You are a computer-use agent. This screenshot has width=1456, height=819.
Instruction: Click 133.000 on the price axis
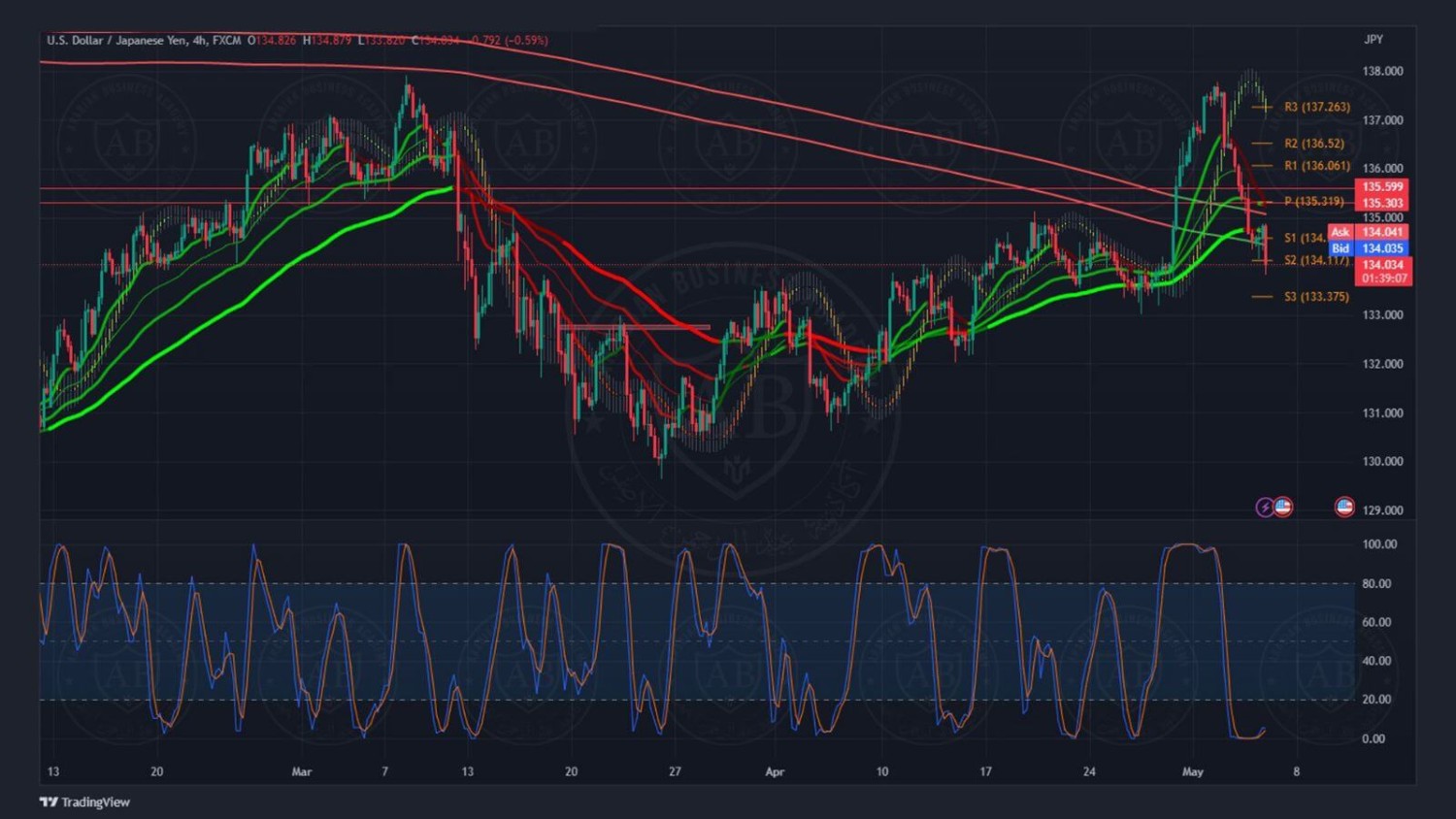(1382, 315)
